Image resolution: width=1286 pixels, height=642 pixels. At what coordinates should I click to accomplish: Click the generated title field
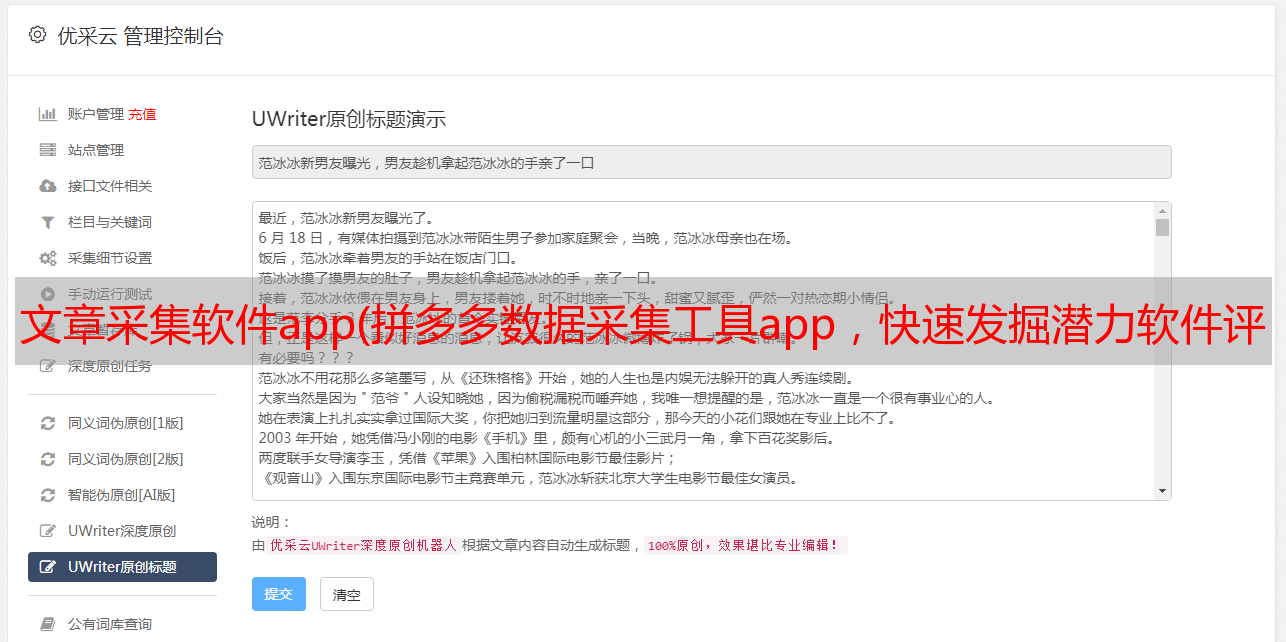pos(711,162)
